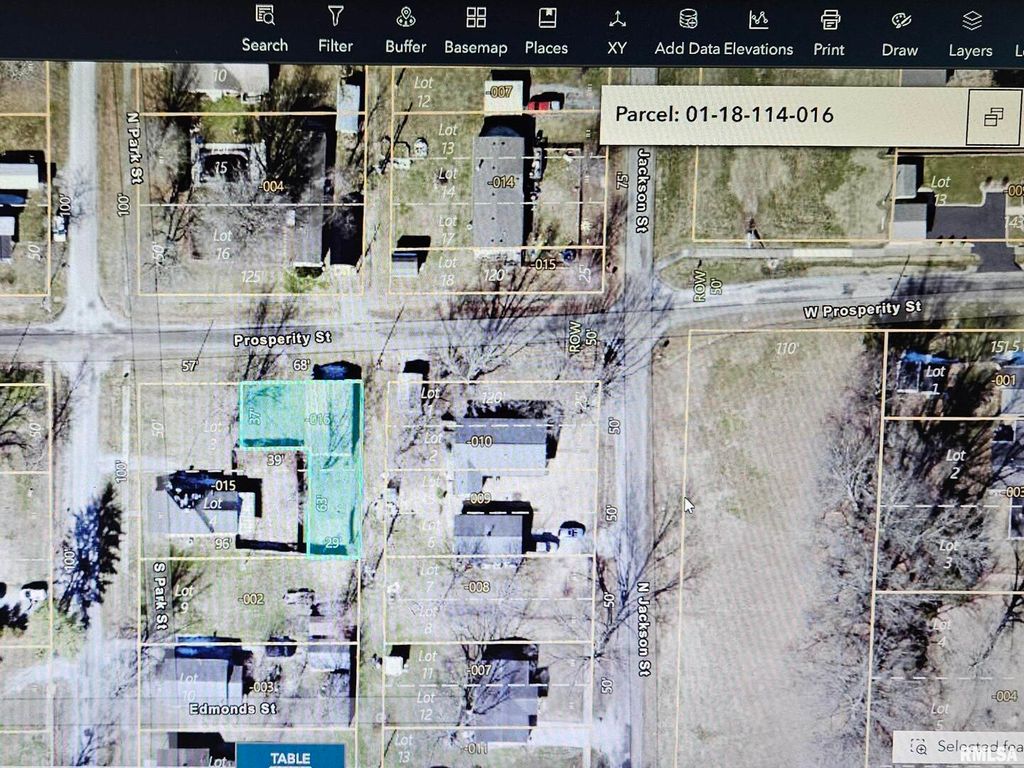The height and width of the screenshot is (768, 1024).
Task: Select parcel -014 north of Prosperity St
Action: pos(501,182)
